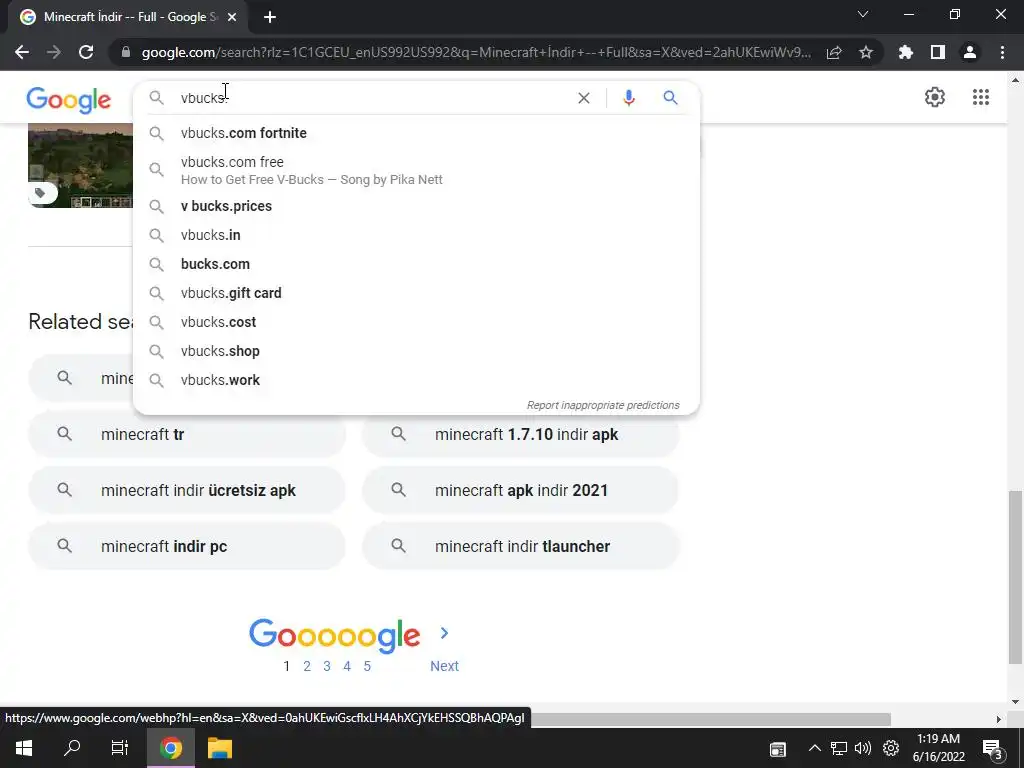The height and width of the screenshot is (768, 1024).
Task: Click the scrollbar right arrow
Action: point(999,719)
